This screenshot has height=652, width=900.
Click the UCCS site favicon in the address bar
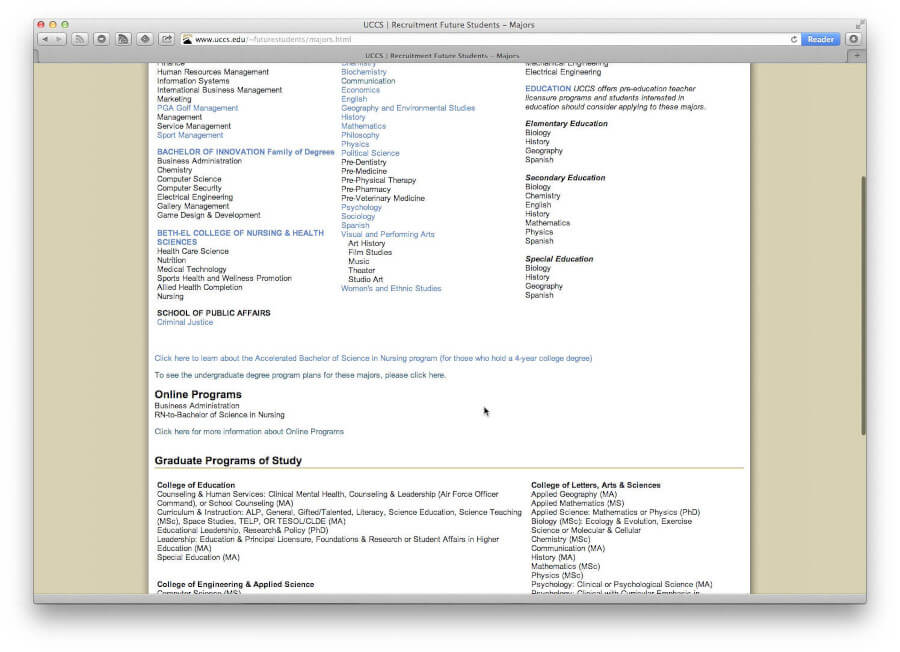[187, 40]
